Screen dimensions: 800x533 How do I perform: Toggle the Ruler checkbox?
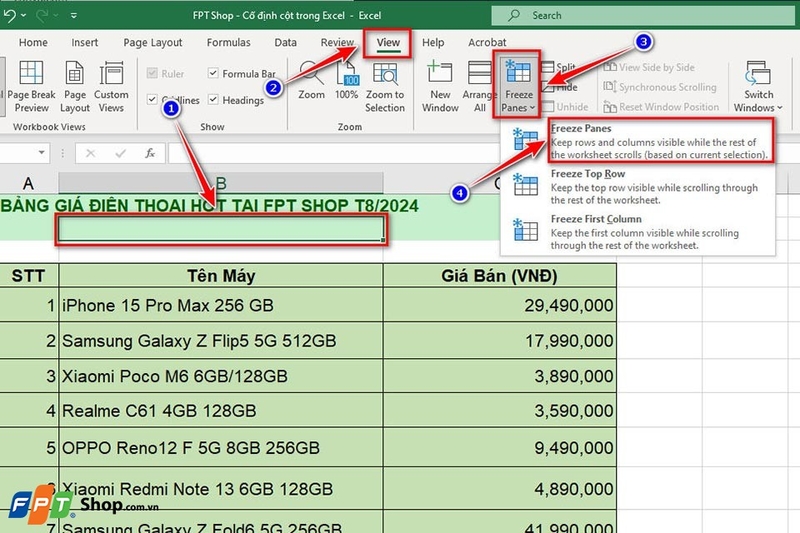(152, 73)
